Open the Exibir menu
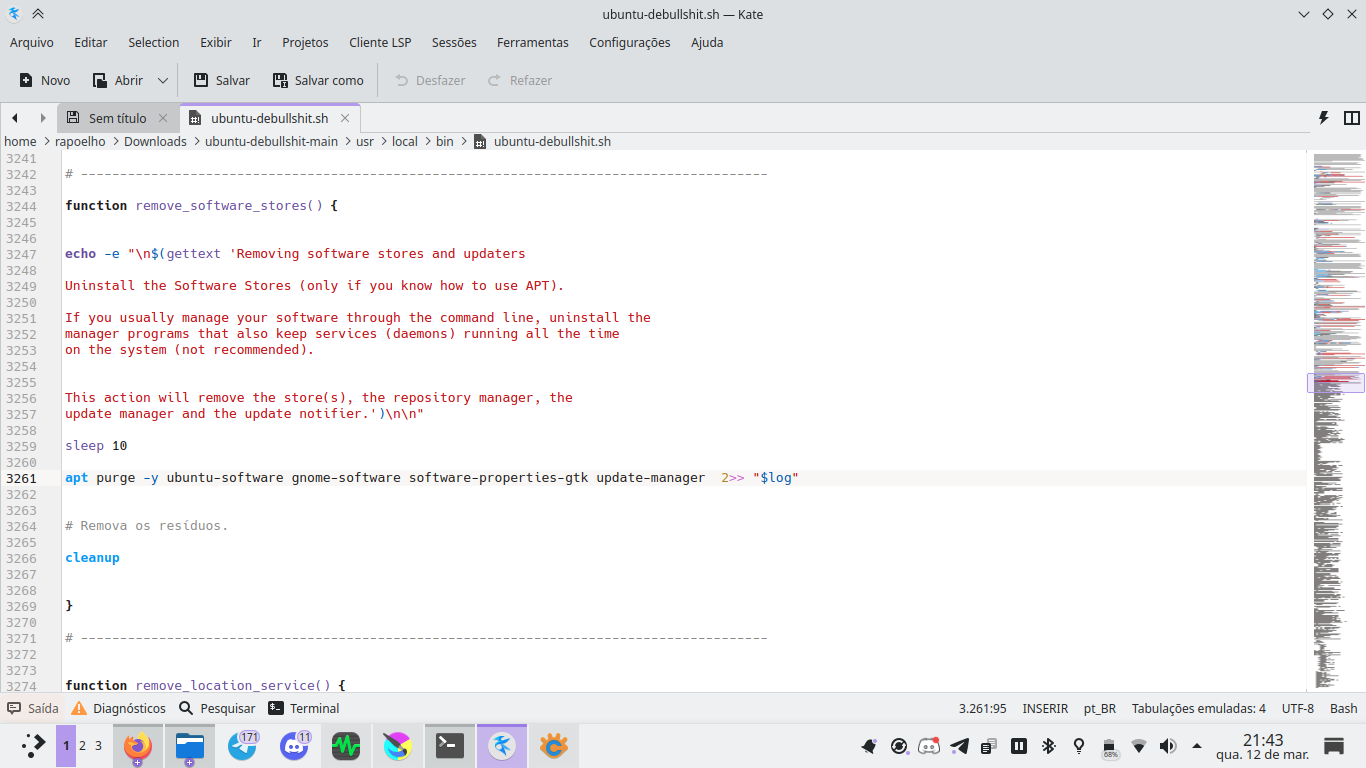 (216, 42)
